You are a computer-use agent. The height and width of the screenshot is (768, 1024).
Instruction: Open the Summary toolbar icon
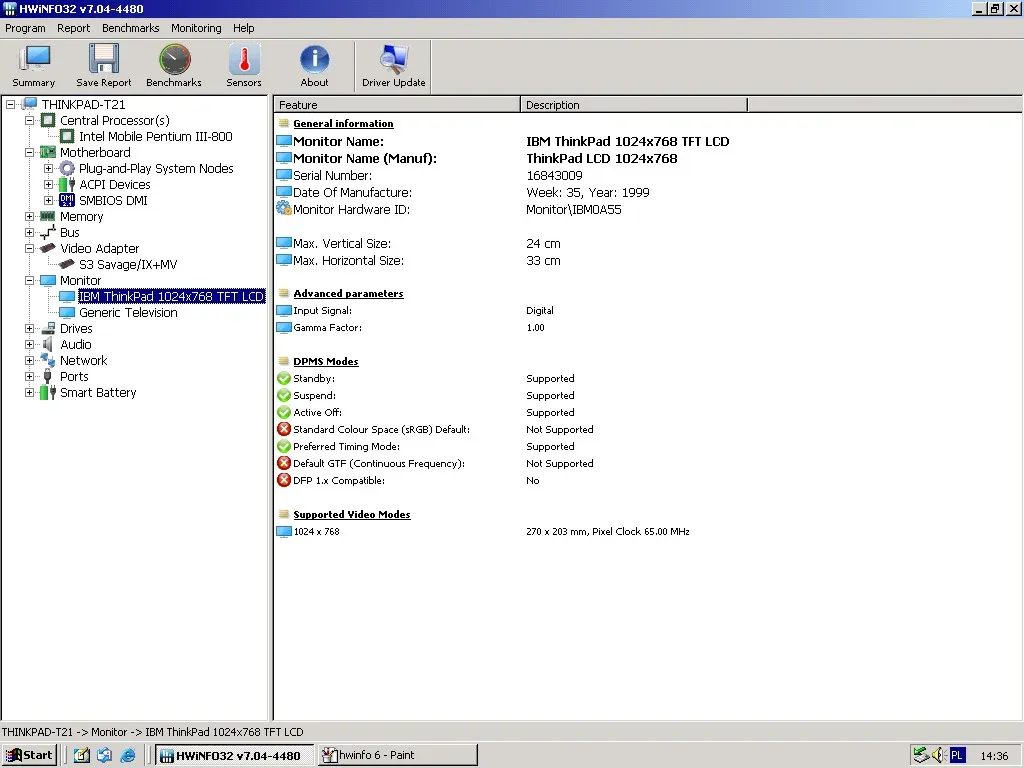coord(34,60)
